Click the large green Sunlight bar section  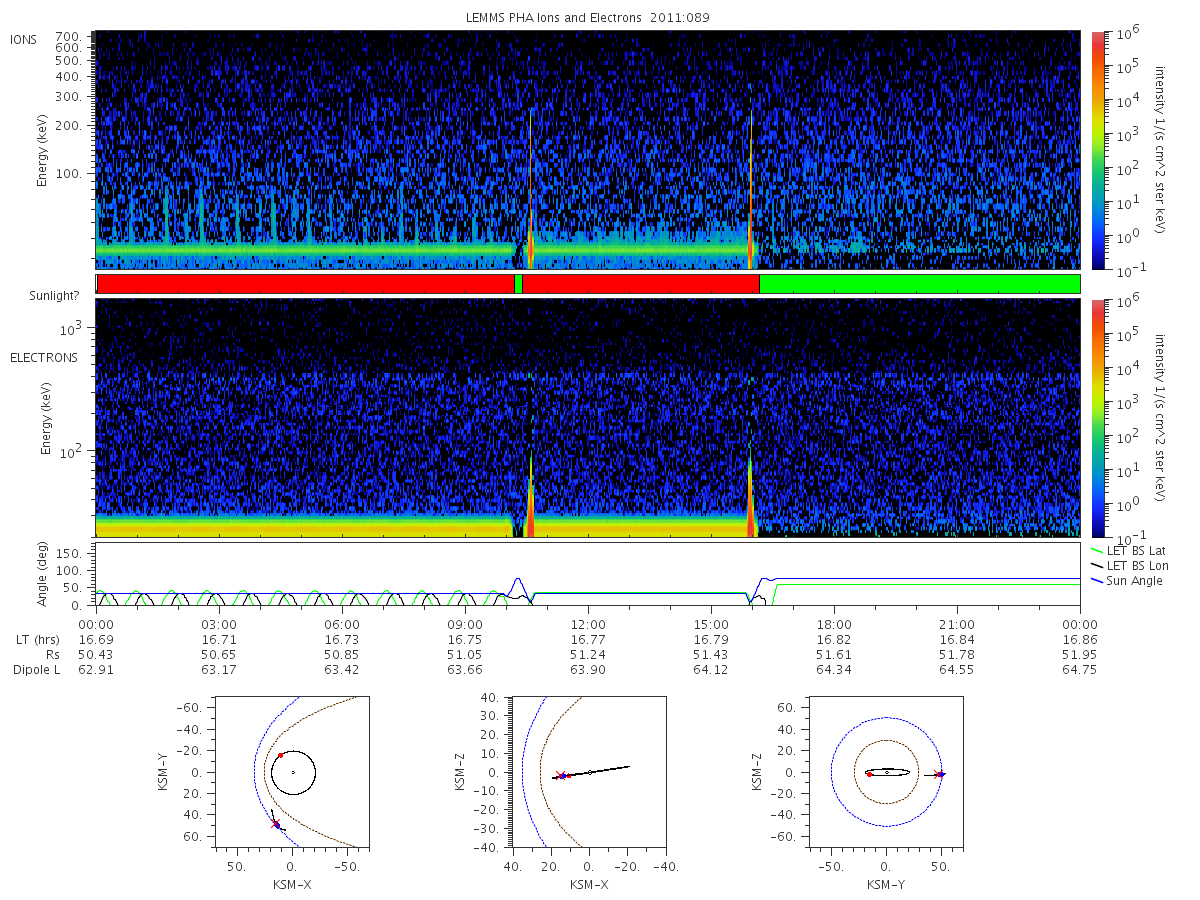920,284
